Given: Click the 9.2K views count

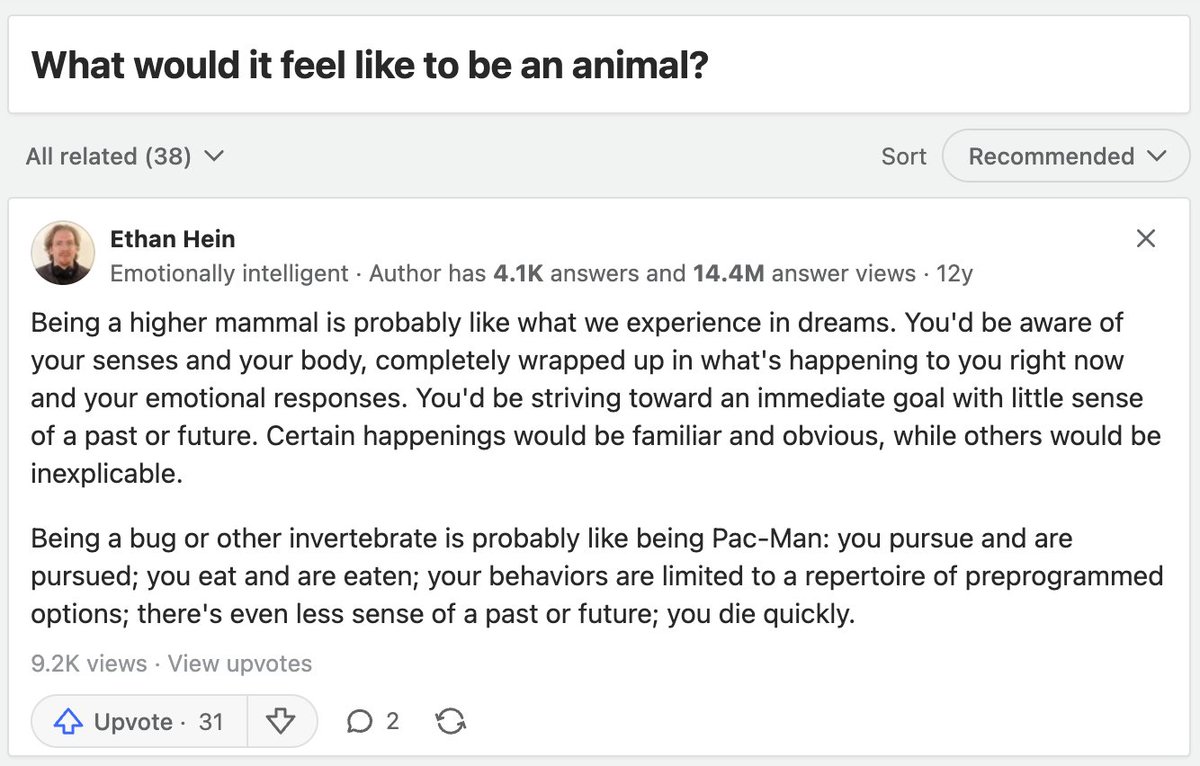Looking at the screenshot, I should click(x=88, y=663).
